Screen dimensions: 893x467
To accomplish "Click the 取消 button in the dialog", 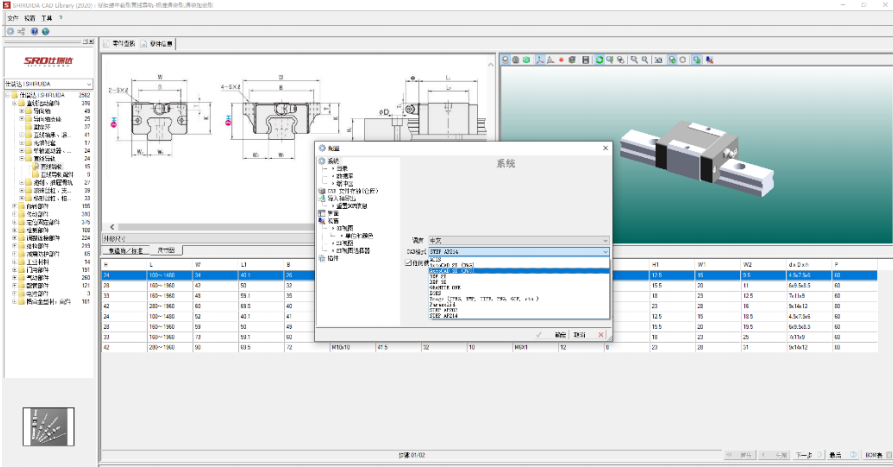I will 580,334.
